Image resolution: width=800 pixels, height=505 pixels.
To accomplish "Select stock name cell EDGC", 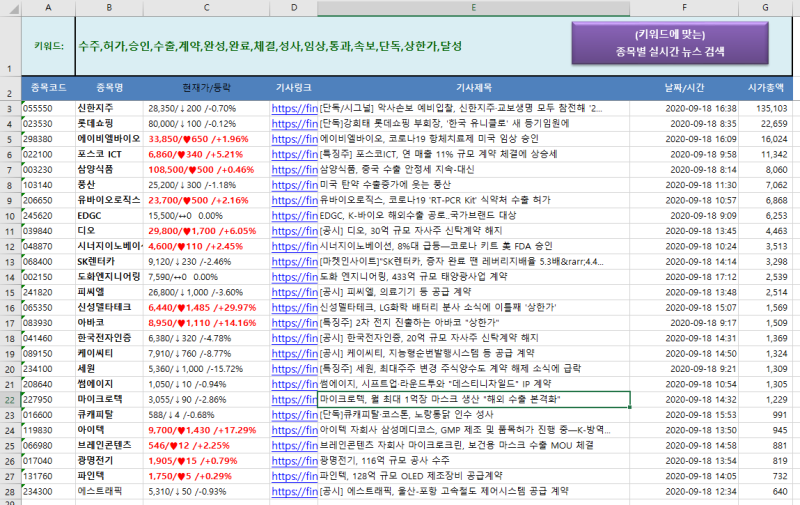I will [109, 215].
